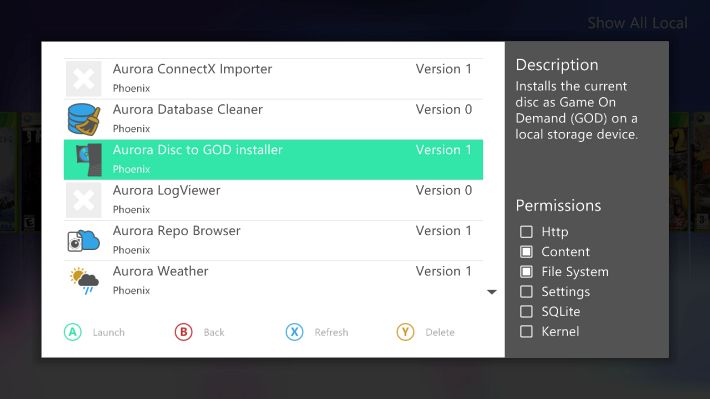Toggle the Http permission checkbox
Image resolution: width=710 pixels, height=399 pixels.
point(526,231)
